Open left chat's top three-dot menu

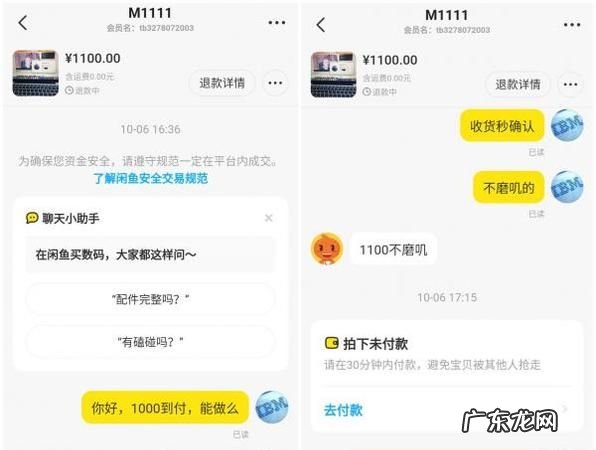click(277, 22)
